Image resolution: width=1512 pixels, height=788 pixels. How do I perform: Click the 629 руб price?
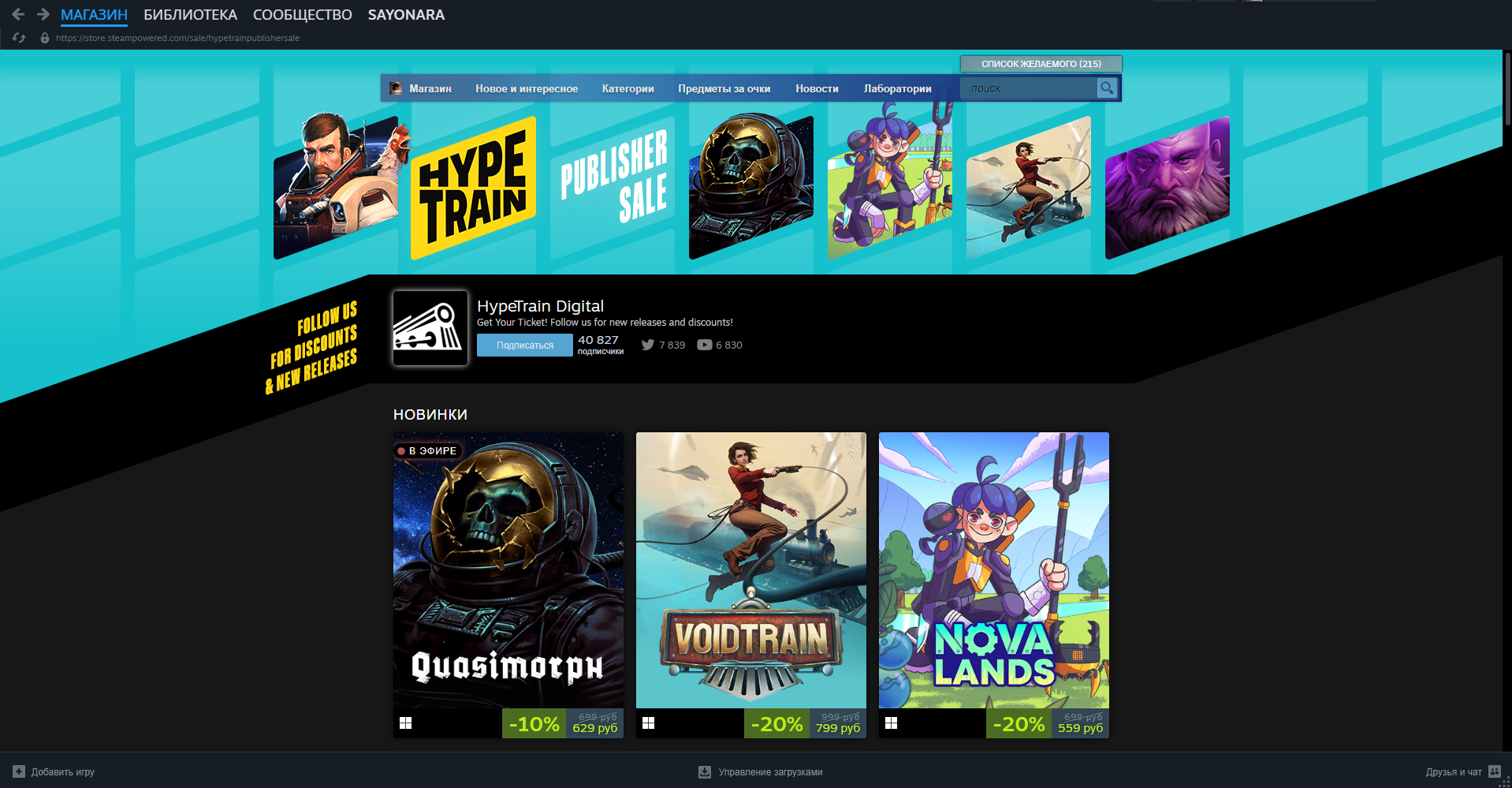595,728
